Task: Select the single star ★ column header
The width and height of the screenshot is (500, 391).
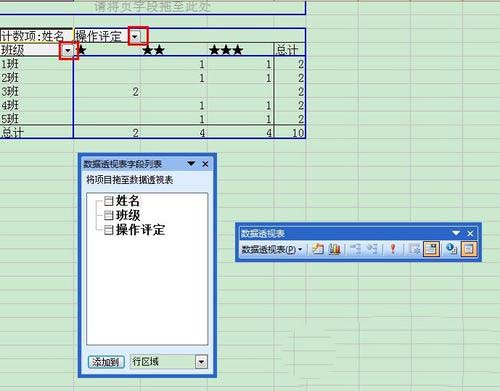Action: point(81,50)
